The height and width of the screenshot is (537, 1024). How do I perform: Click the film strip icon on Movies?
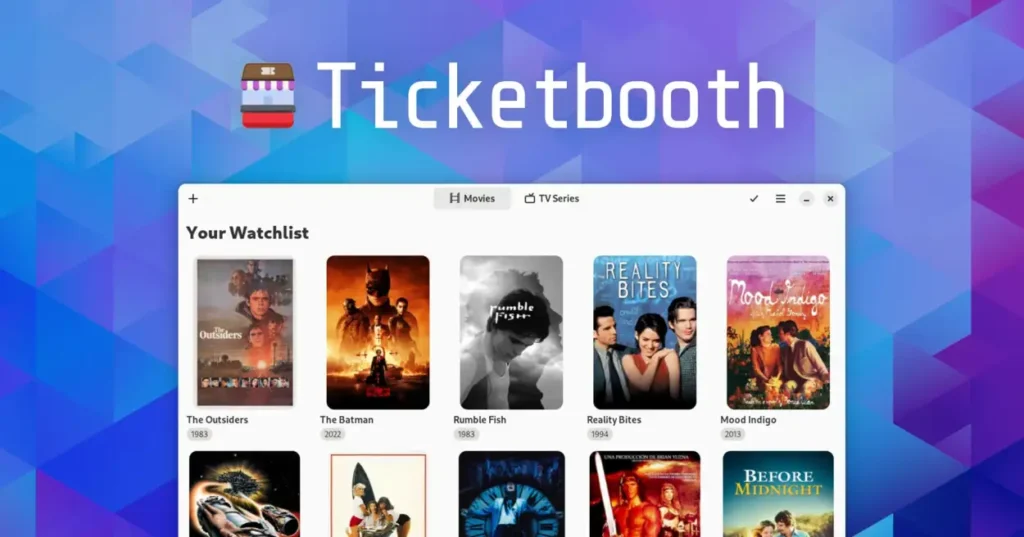click(455, 198)
